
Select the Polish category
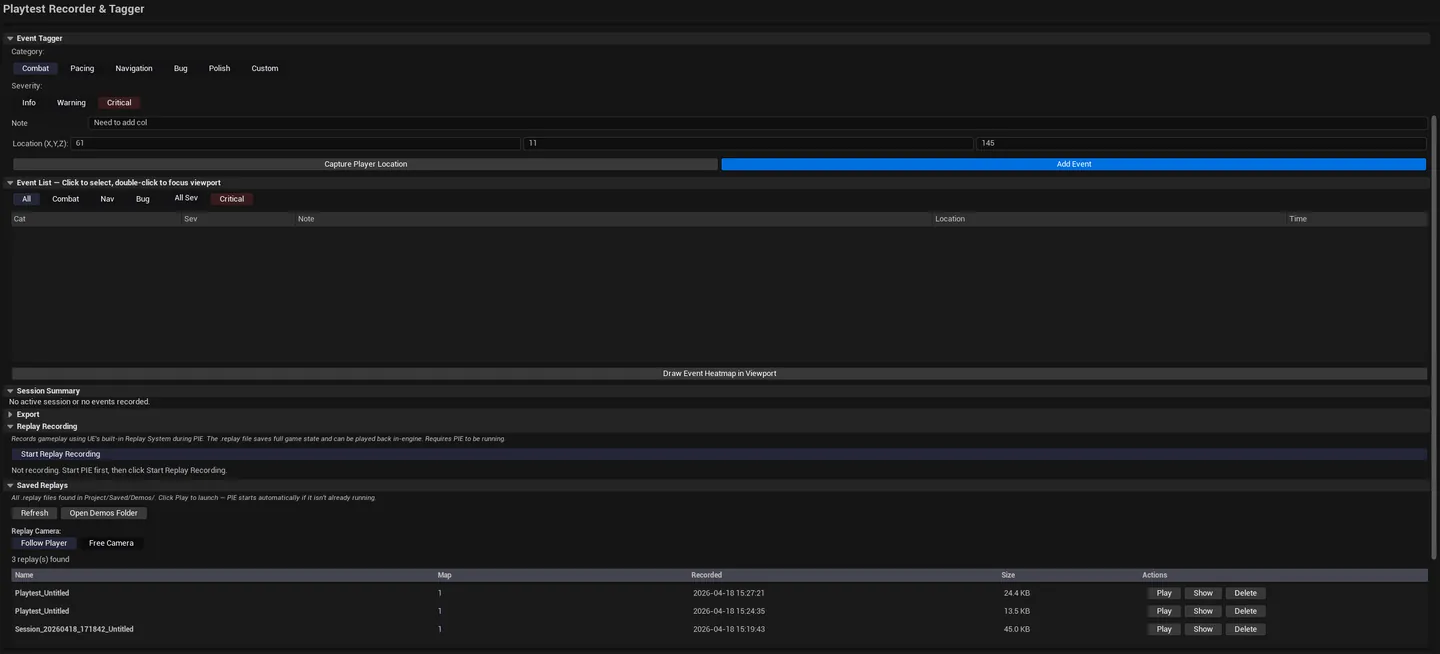coord(219,68)
